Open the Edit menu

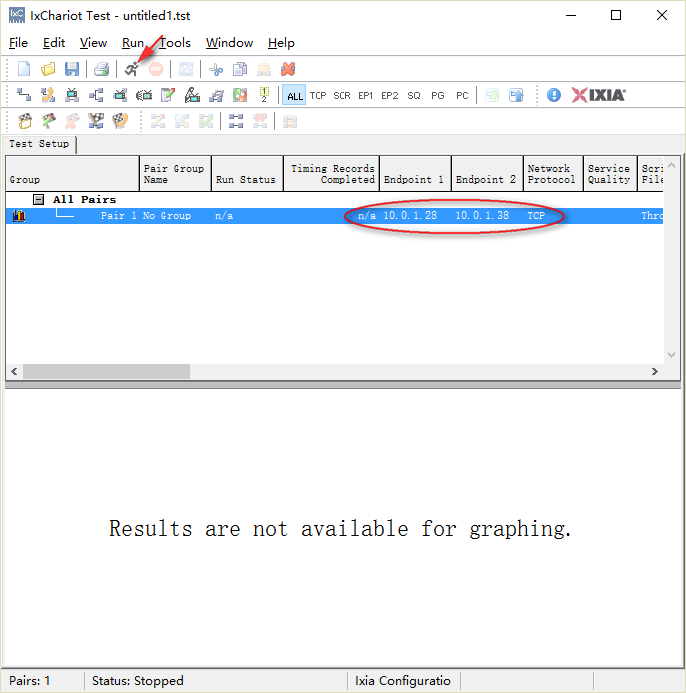[x=54, y=43]
